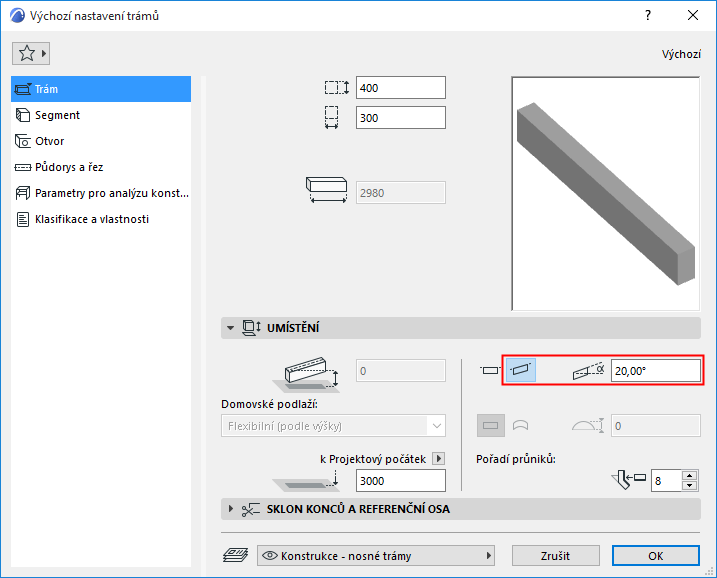Expand SKLON KONCŮ A REFERENČNÍ OSA panel
The height and width of the screenshot is (578, 717).
coord(230,509)
